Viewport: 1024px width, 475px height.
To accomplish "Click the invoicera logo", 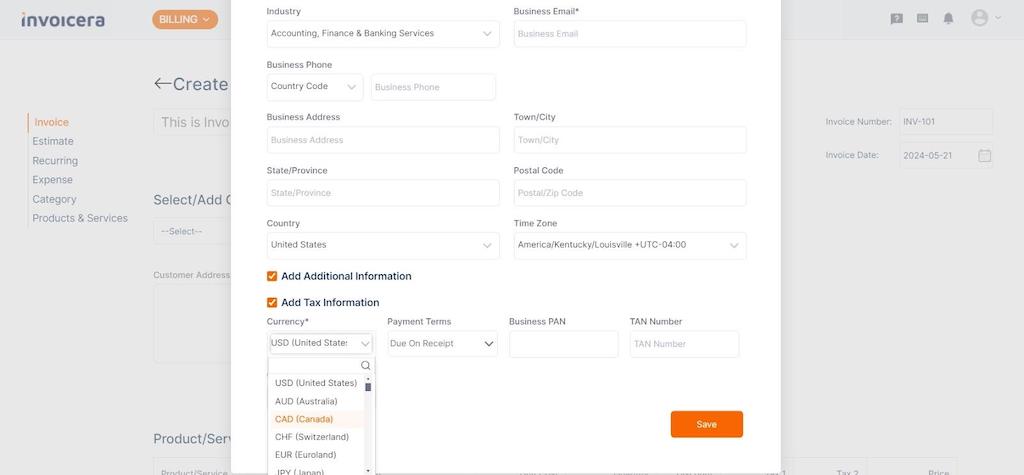I will [x=63, y=20].
